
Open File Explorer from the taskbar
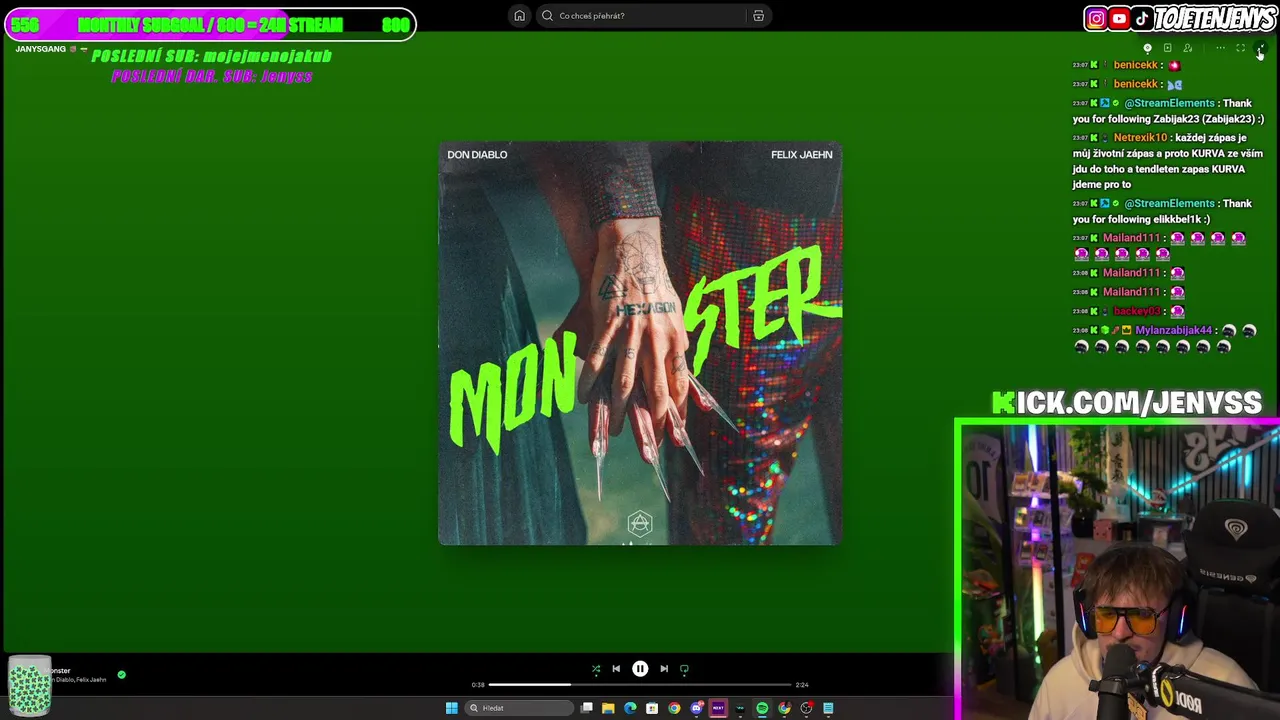pos(608,708)
